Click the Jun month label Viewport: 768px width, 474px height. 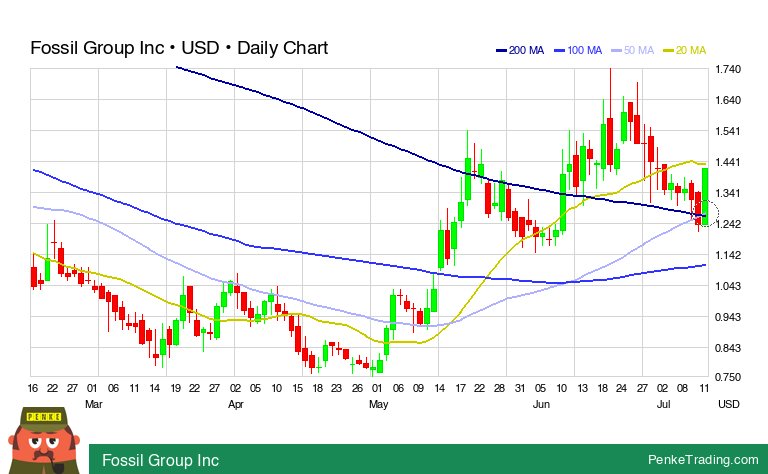tap(541, 404)
